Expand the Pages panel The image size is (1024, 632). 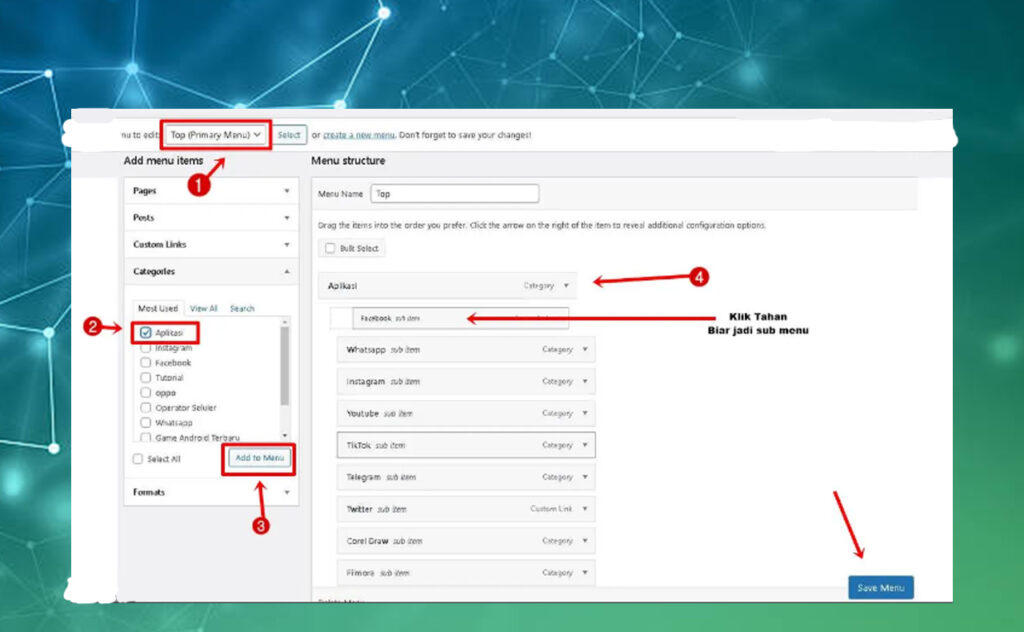coord(287,191)
